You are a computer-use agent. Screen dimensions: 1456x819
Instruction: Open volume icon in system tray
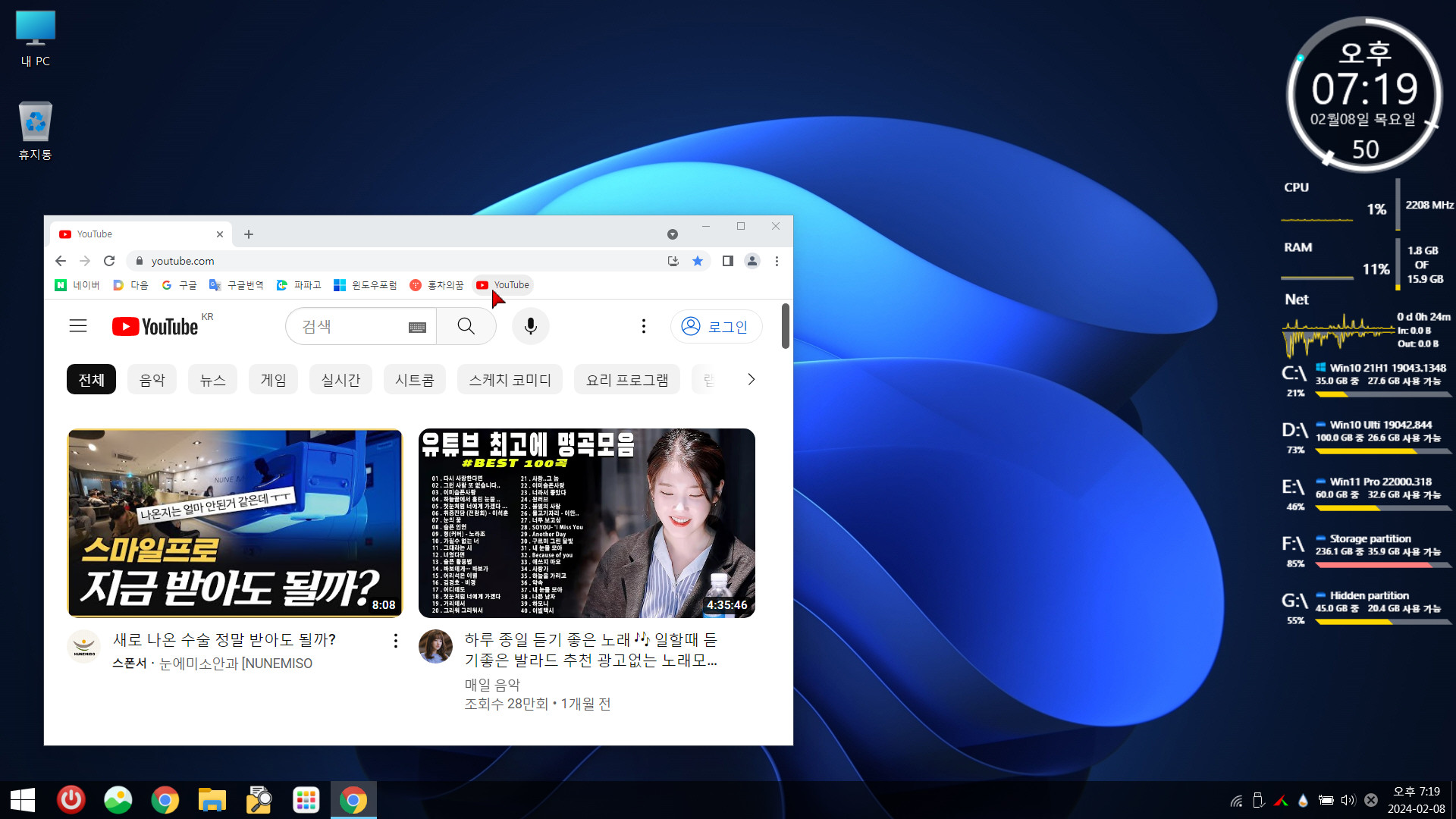point(1348,800)
